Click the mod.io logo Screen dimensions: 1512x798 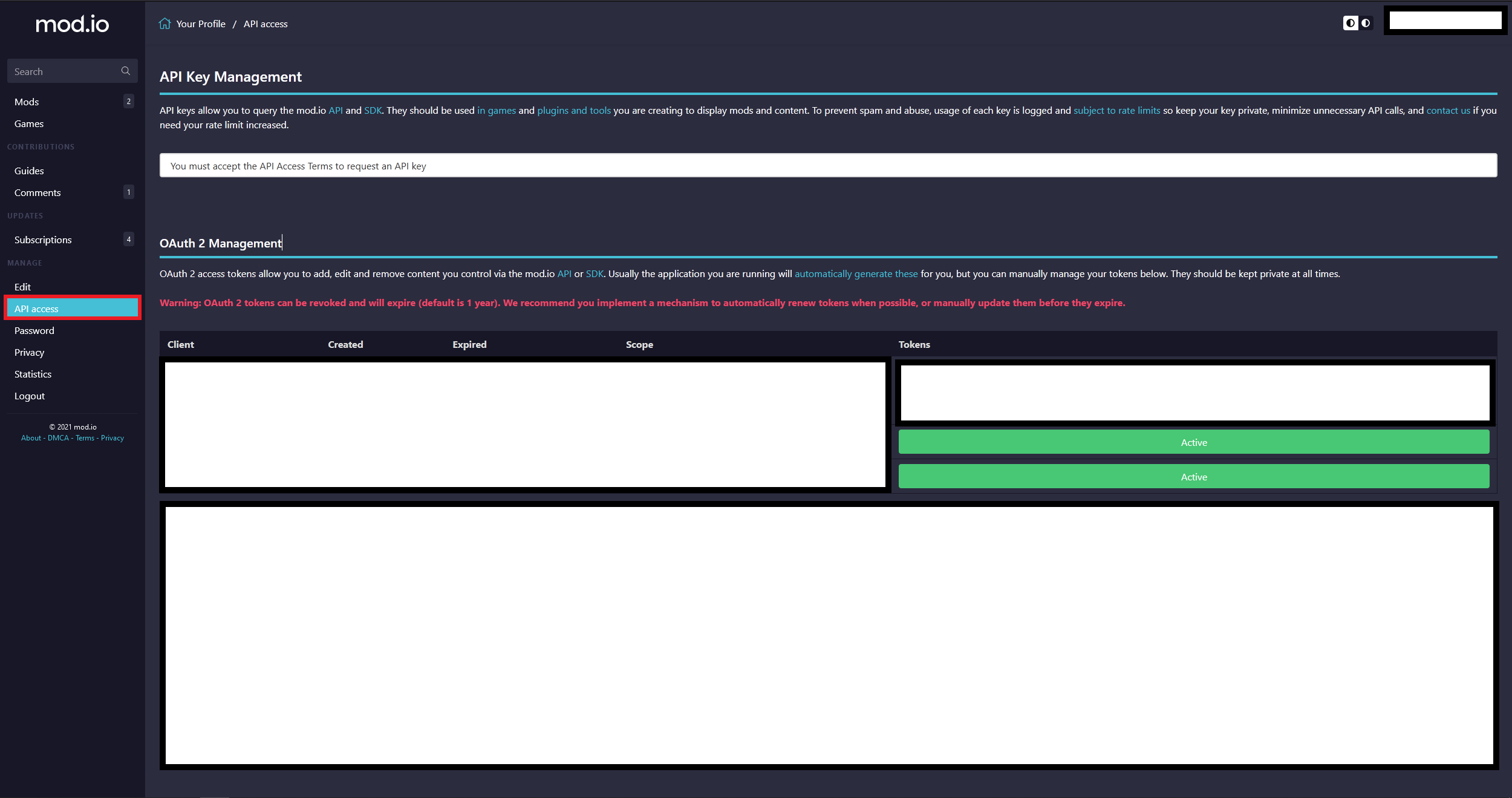coord(73,24)
